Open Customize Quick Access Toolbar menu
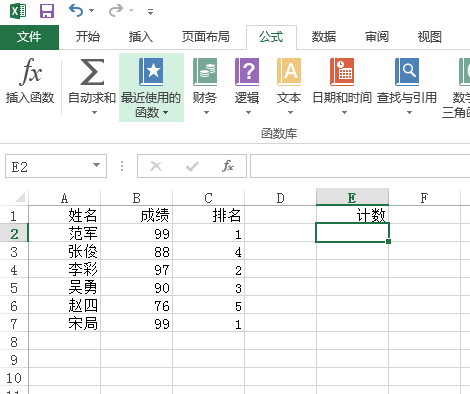The image size is (470, 394). (151, 12)
